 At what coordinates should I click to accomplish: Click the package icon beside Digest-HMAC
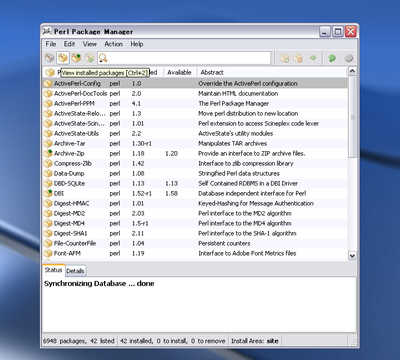tap(48, 203)
